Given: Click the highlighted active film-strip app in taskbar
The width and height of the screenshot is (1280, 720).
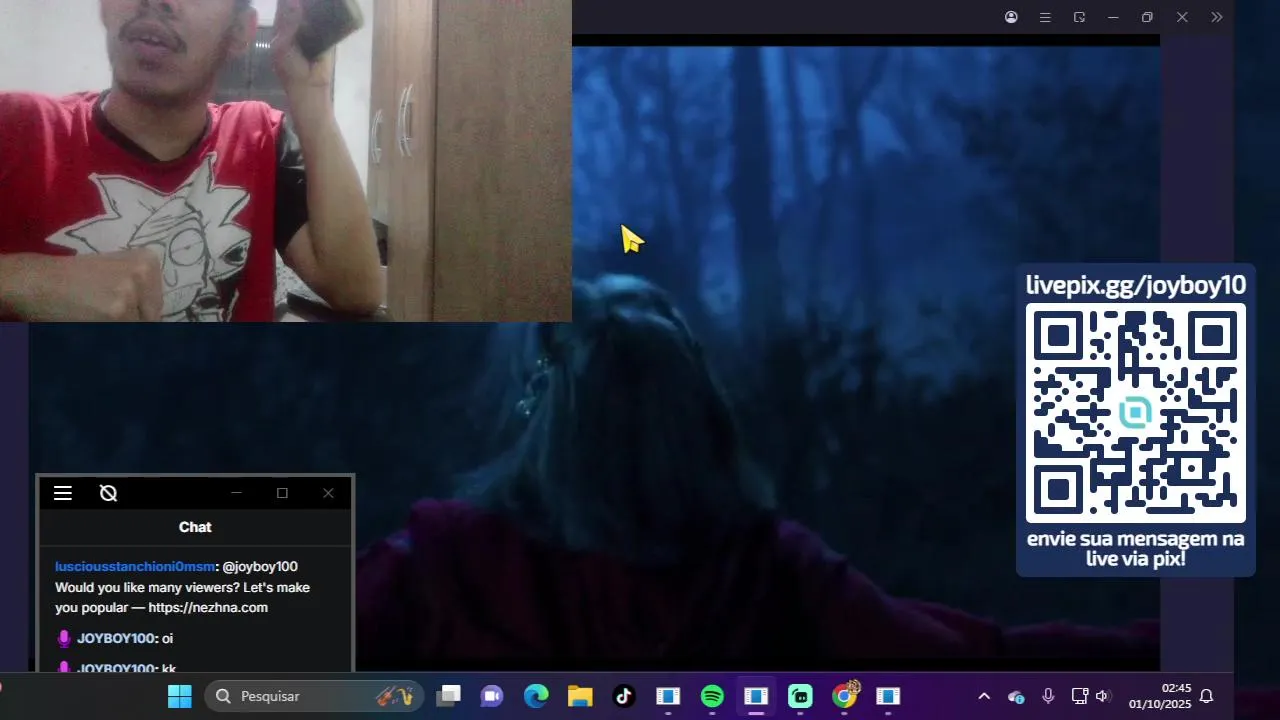Looking at the screenshot, I should 756,696.
